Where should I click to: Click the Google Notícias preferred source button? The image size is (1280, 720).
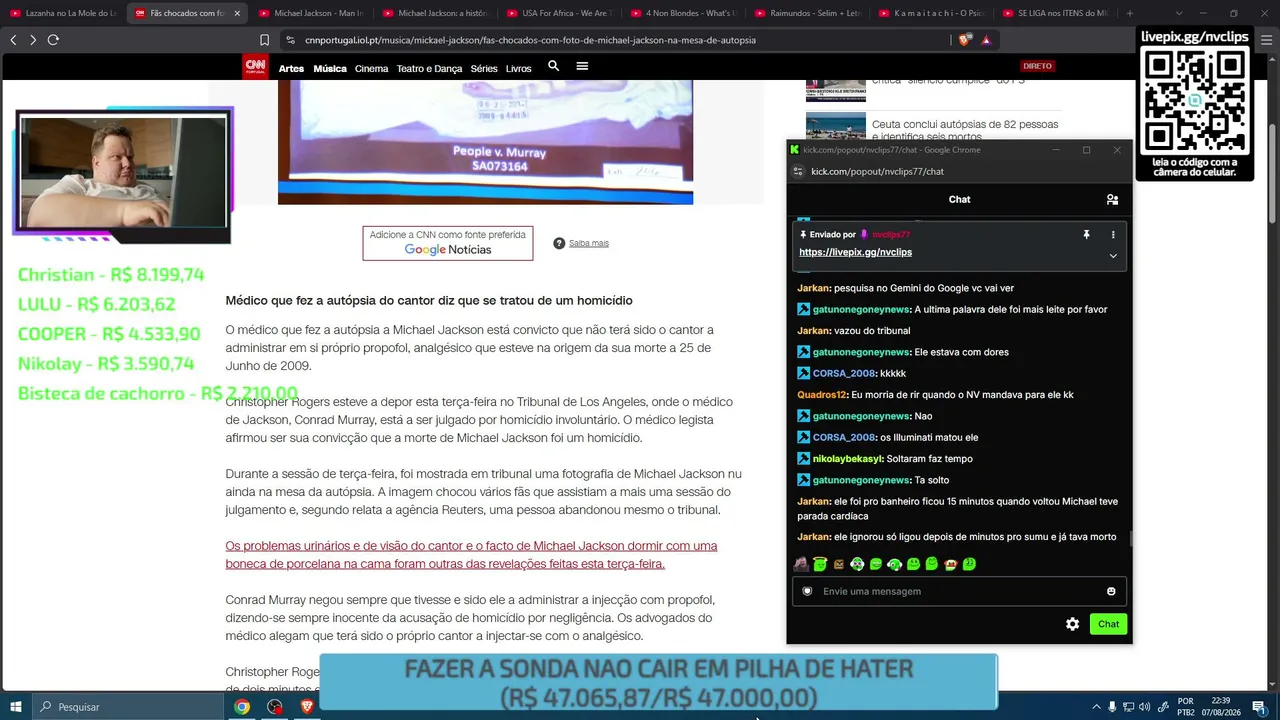448,243
